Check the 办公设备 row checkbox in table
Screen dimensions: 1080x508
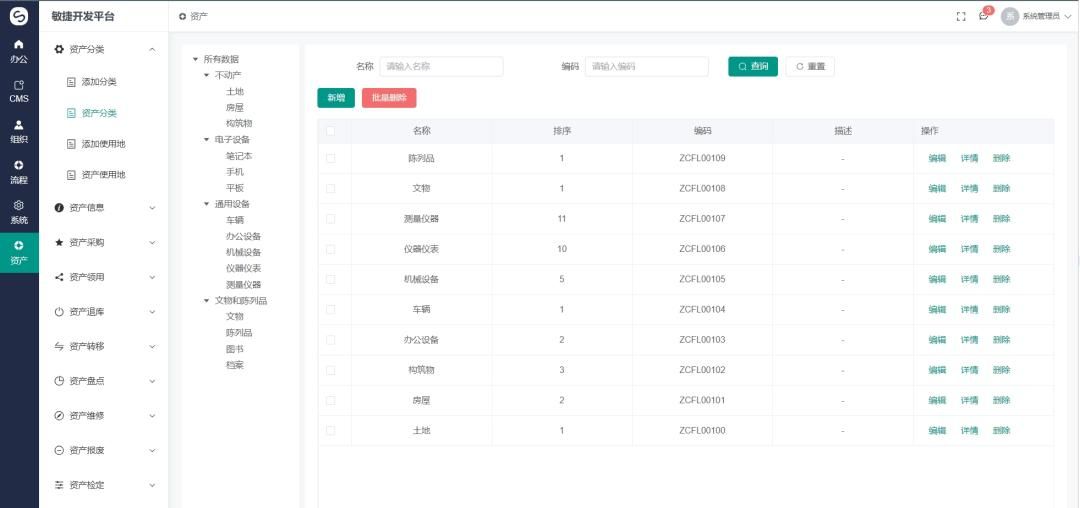[x=331, y=340]
